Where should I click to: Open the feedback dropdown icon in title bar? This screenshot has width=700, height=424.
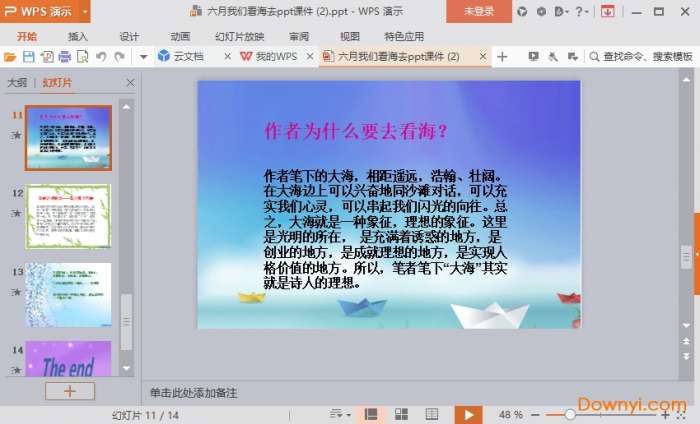(x=561, y=12)
